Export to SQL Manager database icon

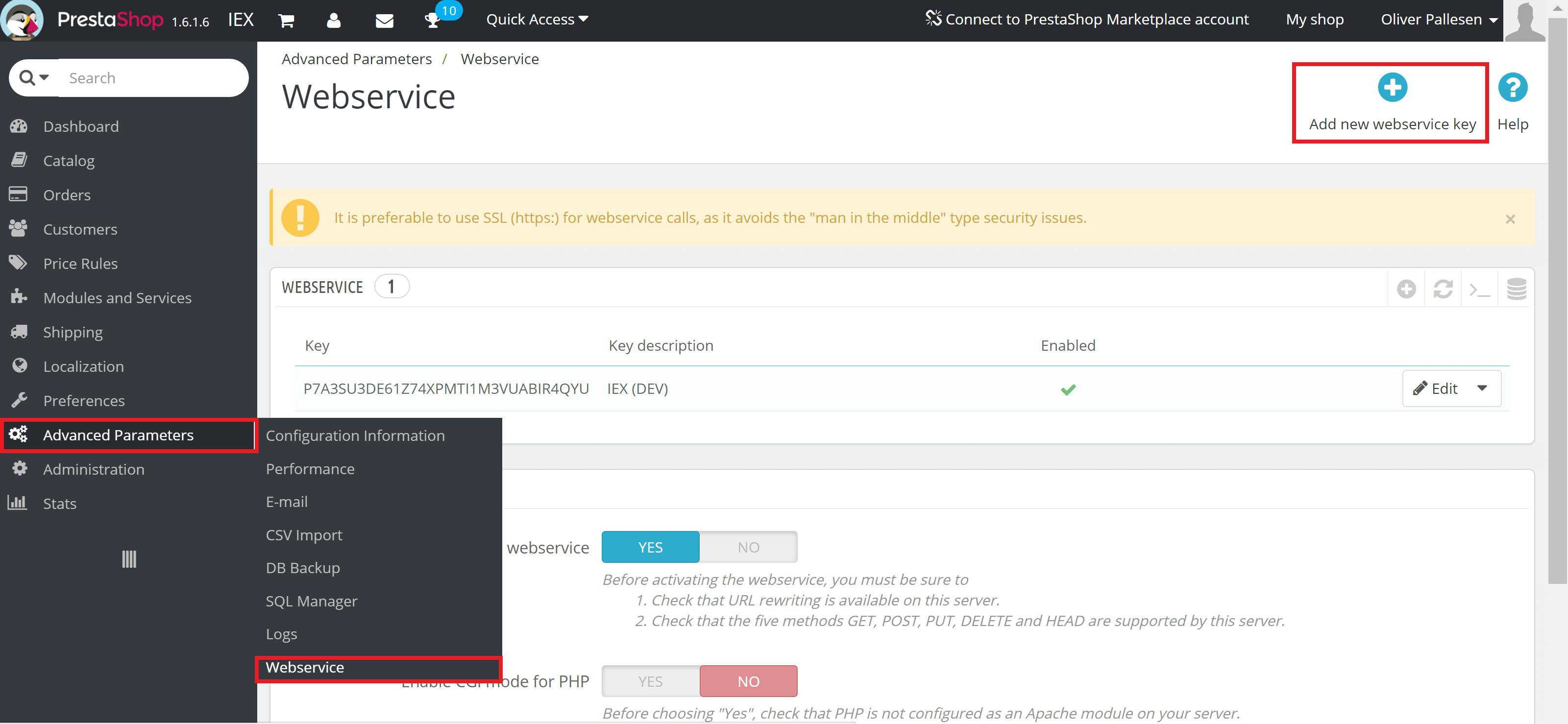(1516, 289)
